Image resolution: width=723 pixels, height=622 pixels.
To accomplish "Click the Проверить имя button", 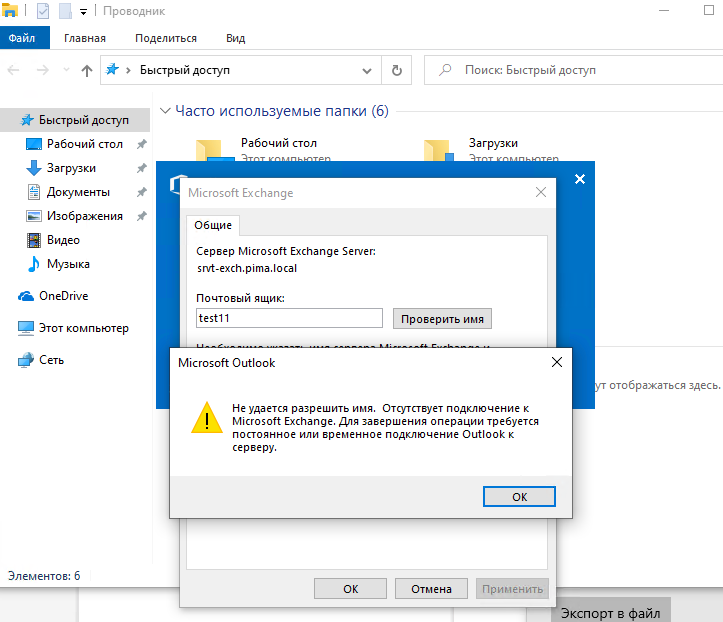I will click(442, 319).
